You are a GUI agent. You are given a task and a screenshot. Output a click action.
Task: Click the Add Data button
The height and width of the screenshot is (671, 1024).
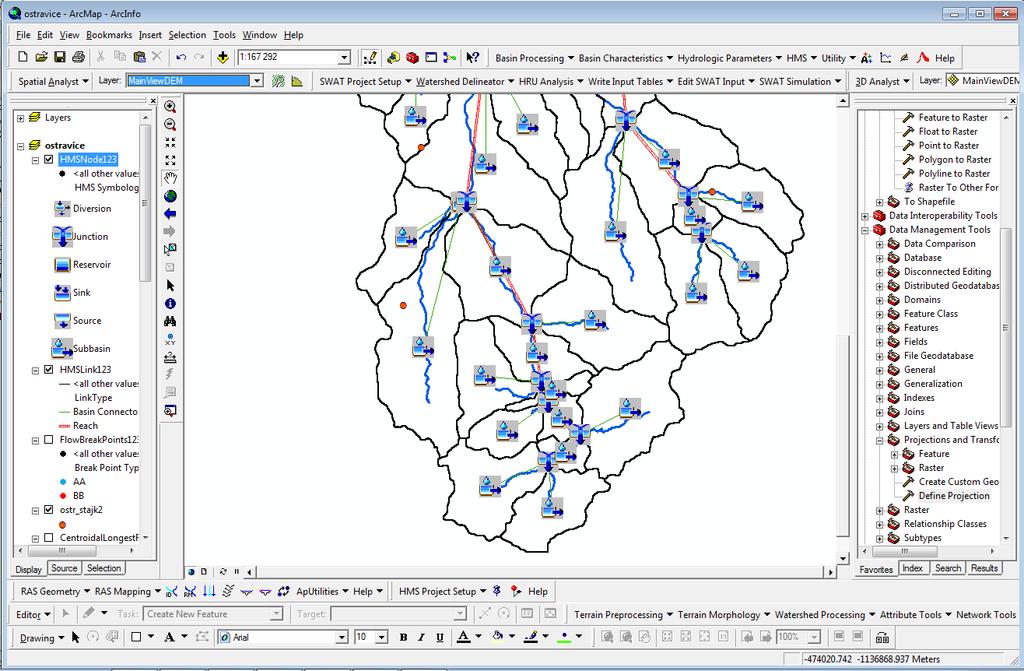[223, 57]
